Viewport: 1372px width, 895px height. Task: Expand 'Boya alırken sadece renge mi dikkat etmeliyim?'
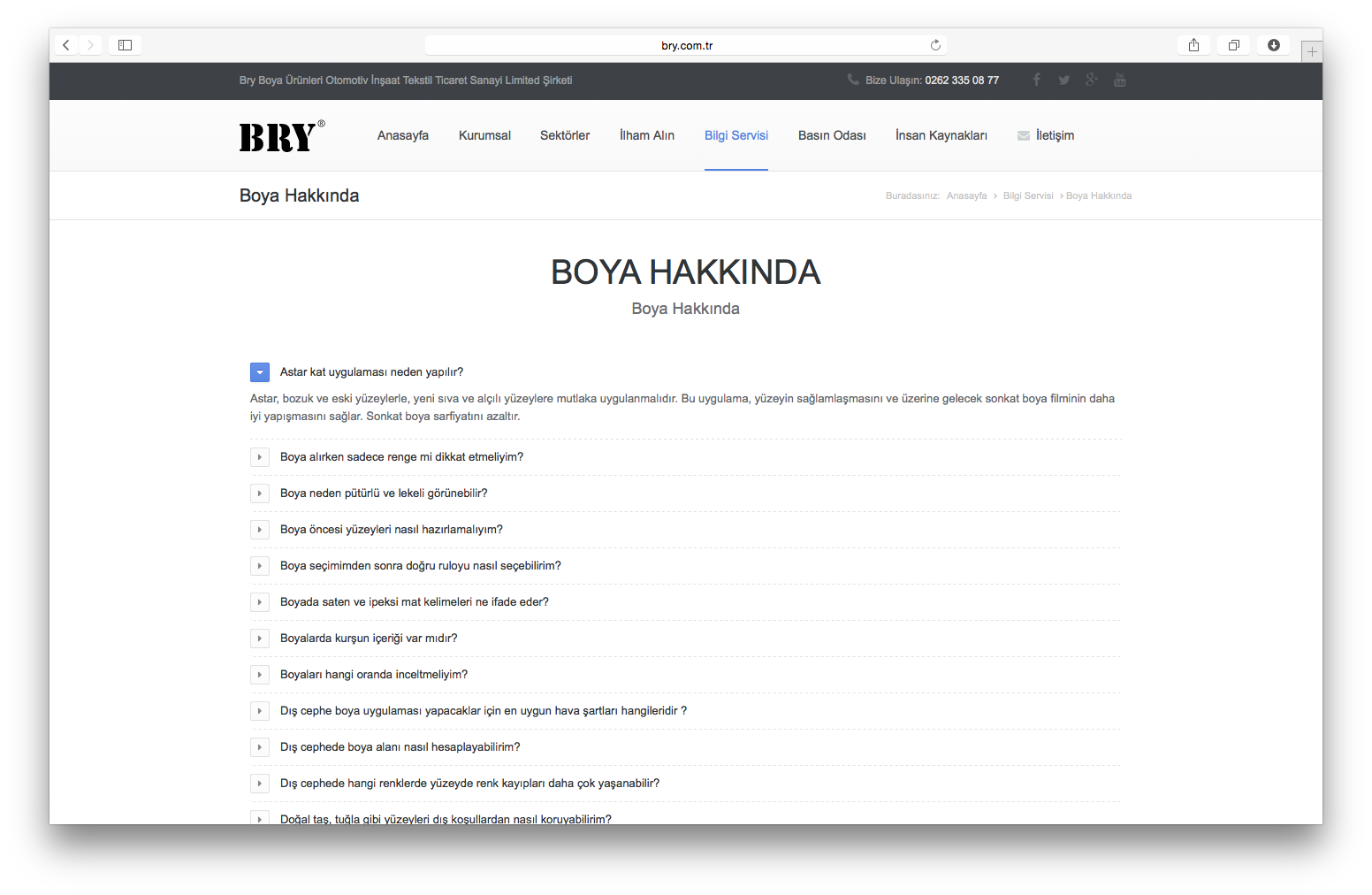pyautogui.click(x=260, y=457)
